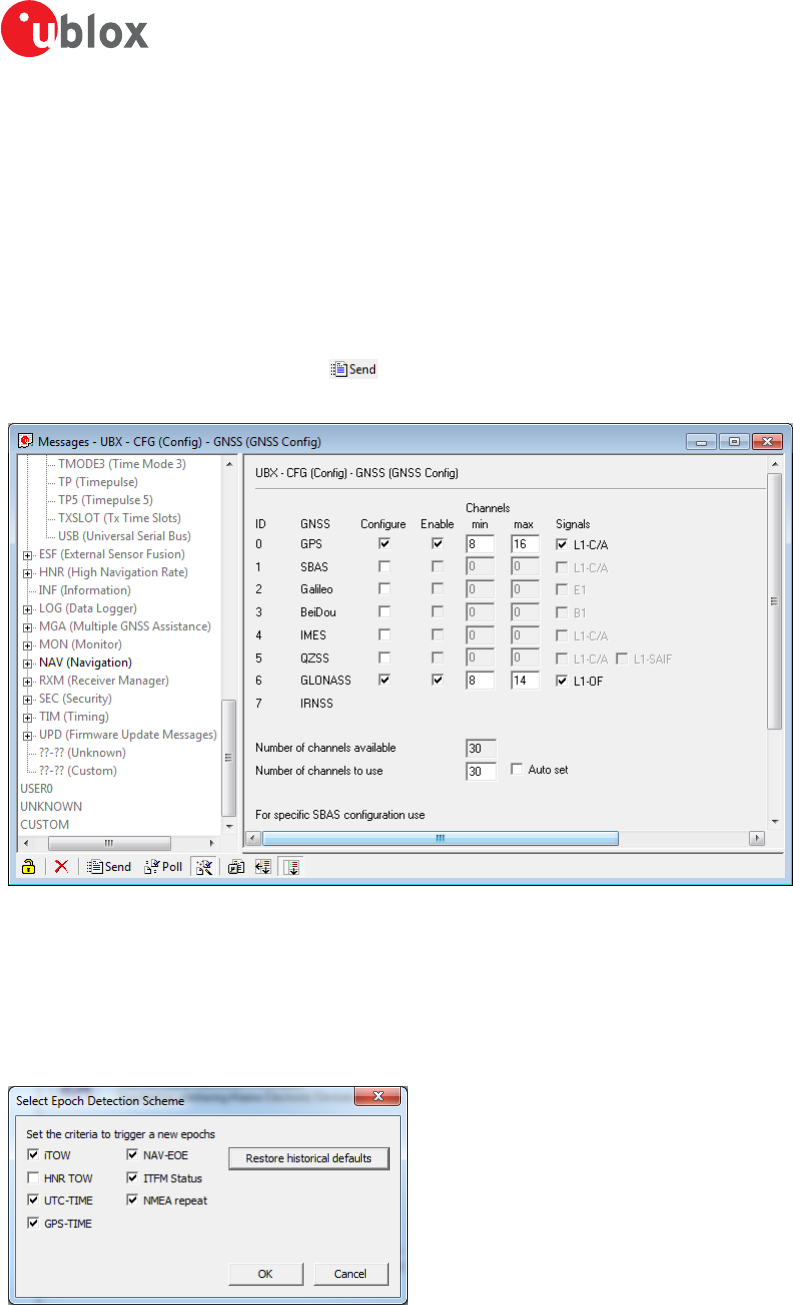Uncheck the GPS Enable checkbox

[437, 544]
